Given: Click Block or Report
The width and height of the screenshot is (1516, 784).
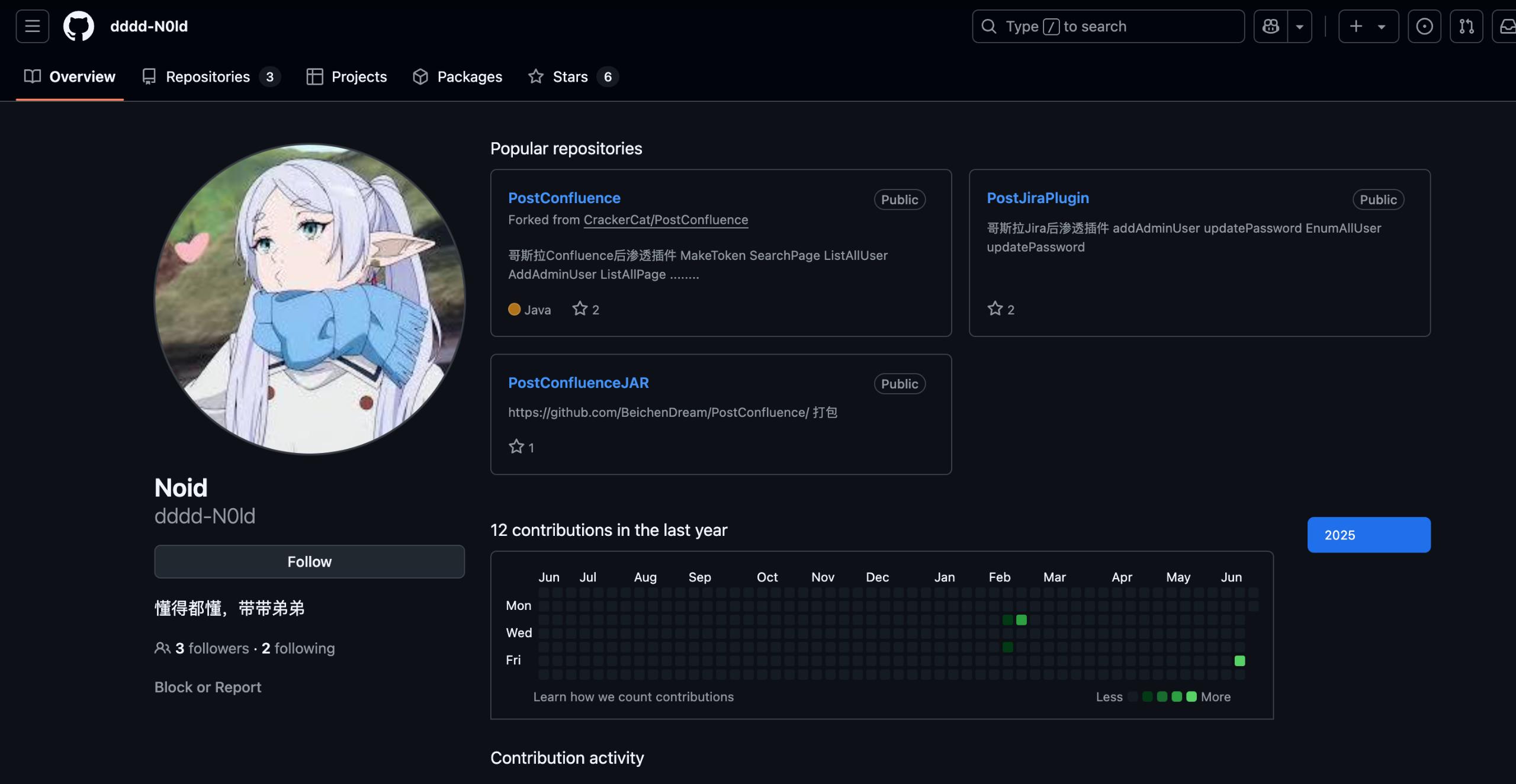Looking at the screenshot, I should point(208,687).
